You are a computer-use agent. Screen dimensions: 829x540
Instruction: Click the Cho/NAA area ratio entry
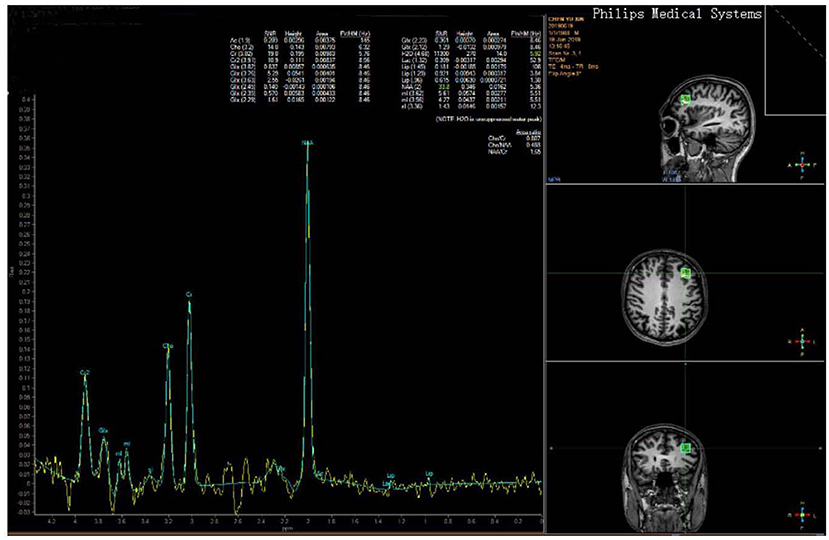coord(514,145)
